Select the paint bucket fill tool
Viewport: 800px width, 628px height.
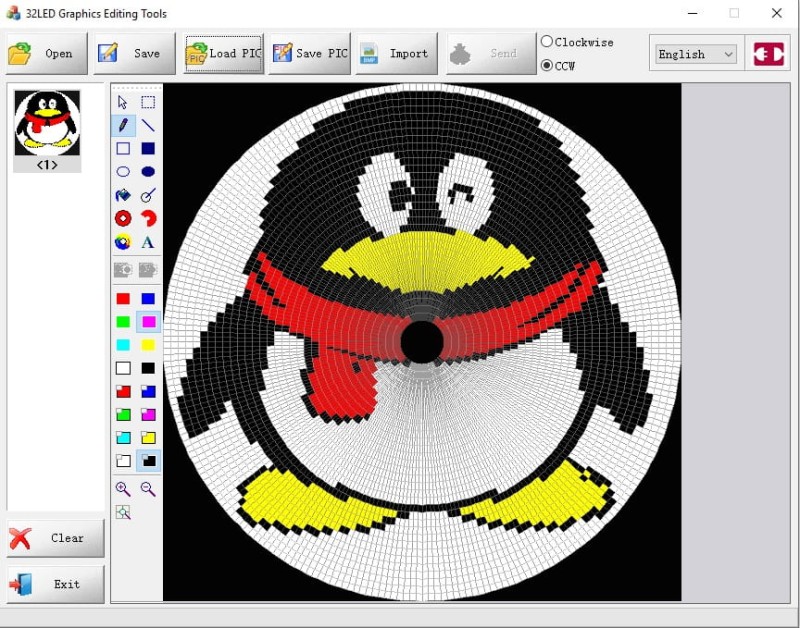click(123, 195)
